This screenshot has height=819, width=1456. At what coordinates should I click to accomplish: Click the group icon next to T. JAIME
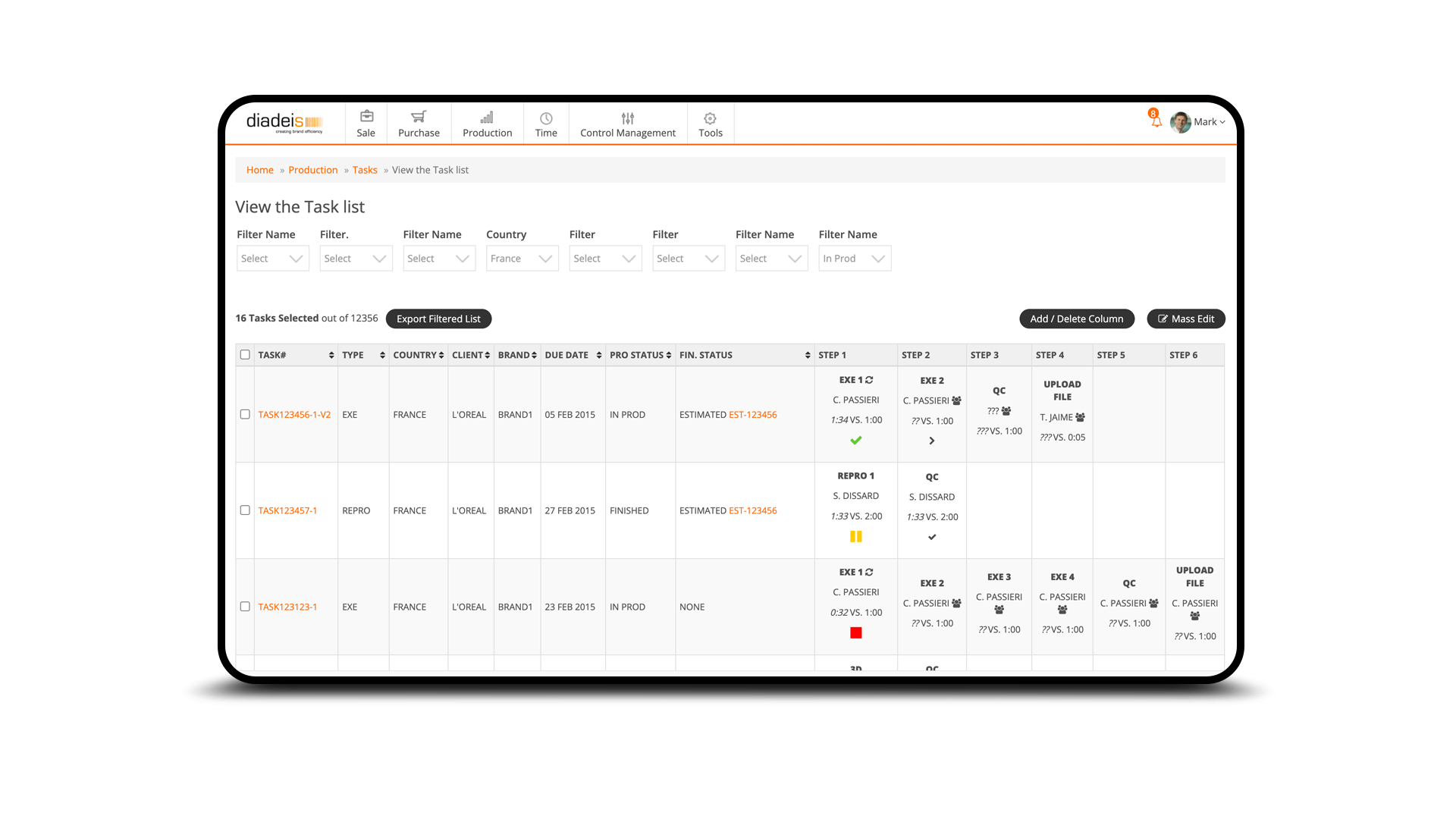click(1080, 417)
